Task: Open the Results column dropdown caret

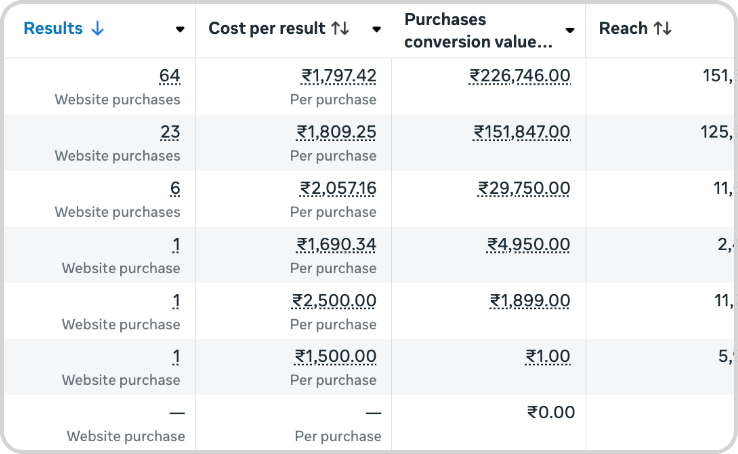Action: point(180,30)
